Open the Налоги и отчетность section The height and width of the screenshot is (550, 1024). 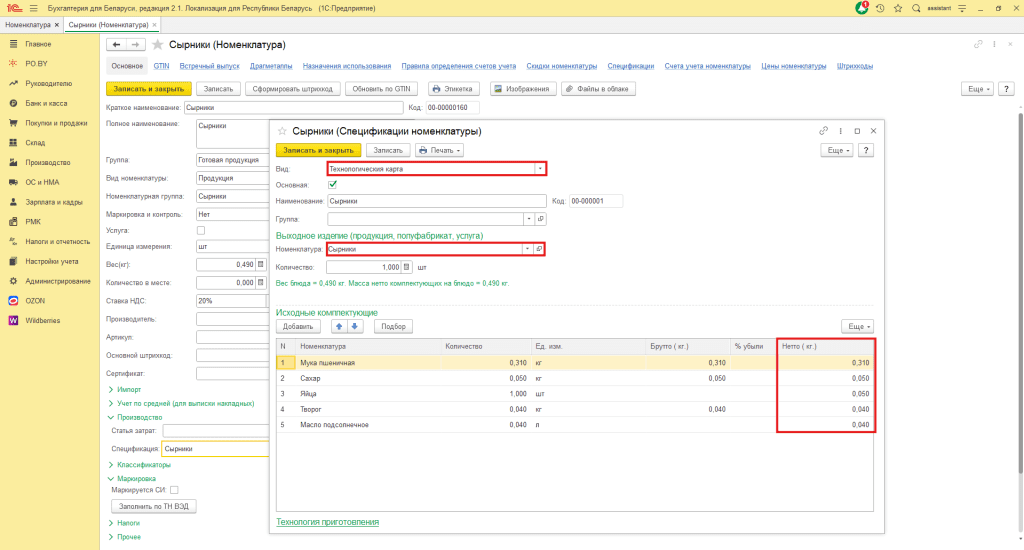tap(57, 242)
